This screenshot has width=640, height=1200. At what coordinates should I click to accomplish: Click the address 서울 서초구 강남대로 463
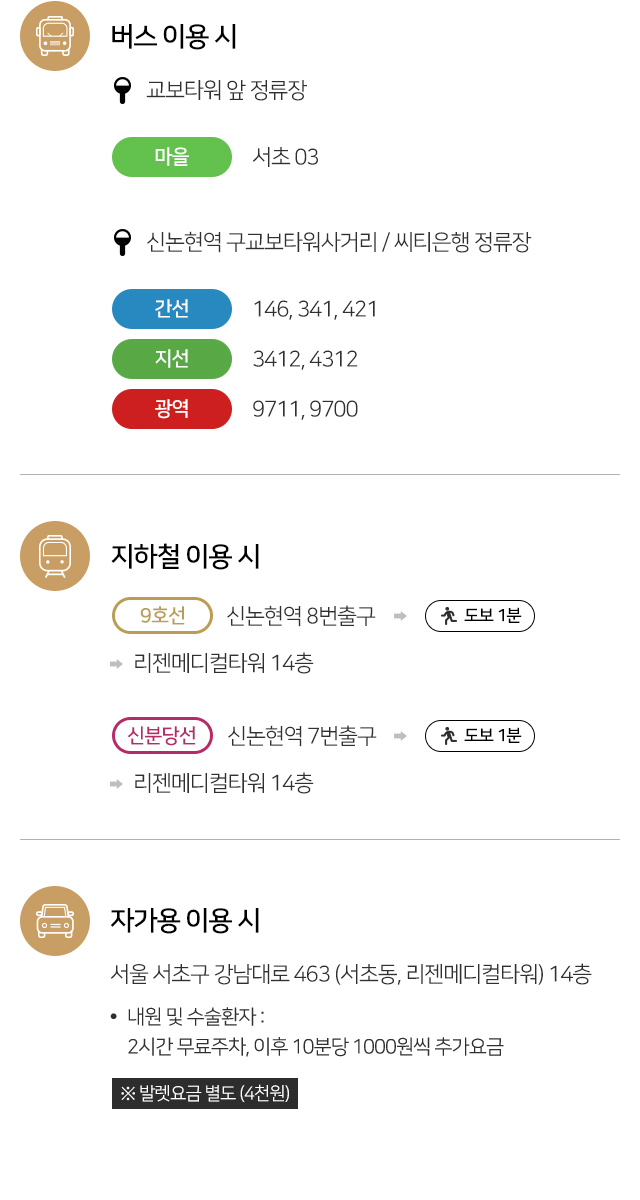(221, 974)
